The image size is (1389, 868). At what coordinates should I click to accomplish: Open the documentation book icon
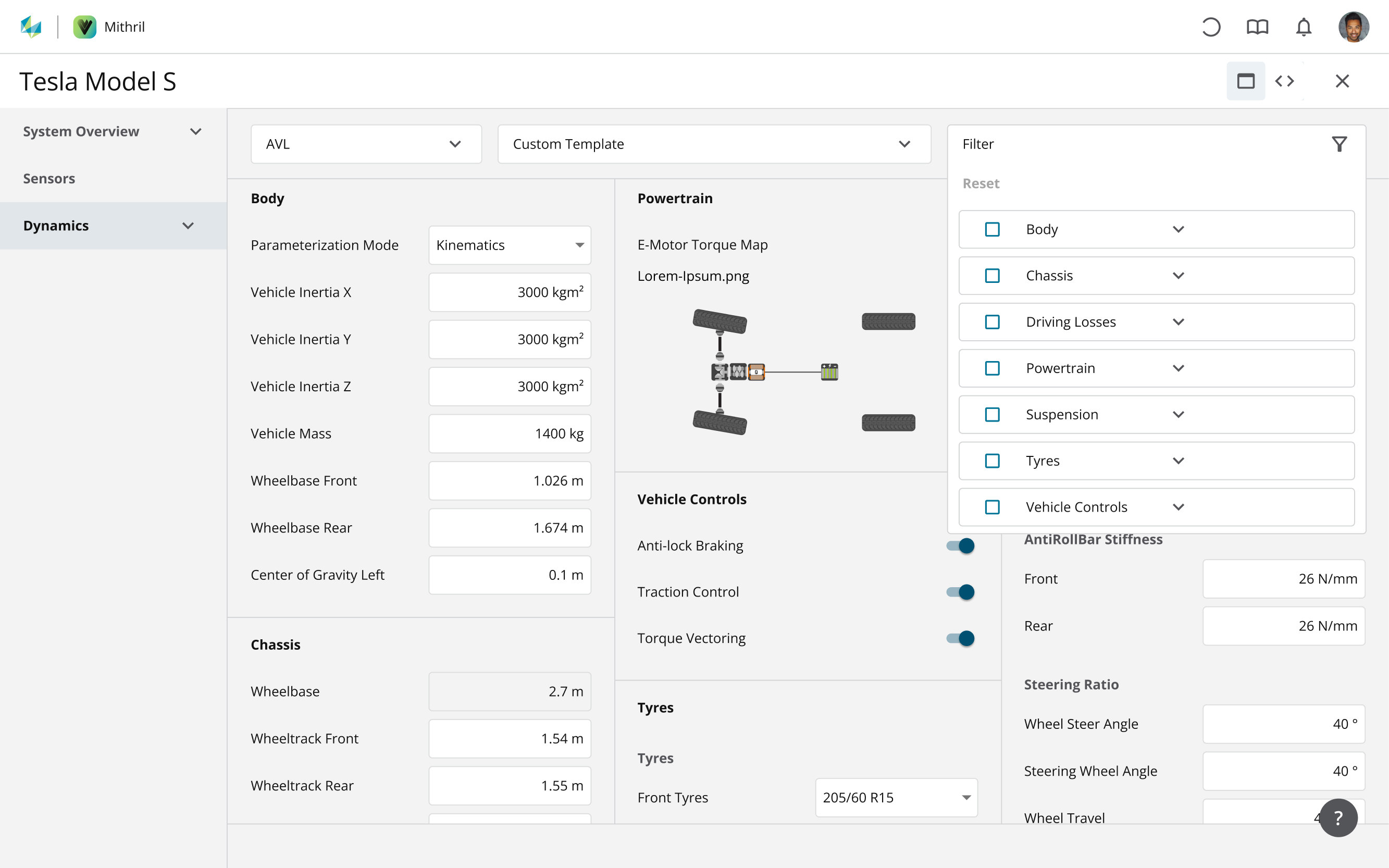(1257, 27)
